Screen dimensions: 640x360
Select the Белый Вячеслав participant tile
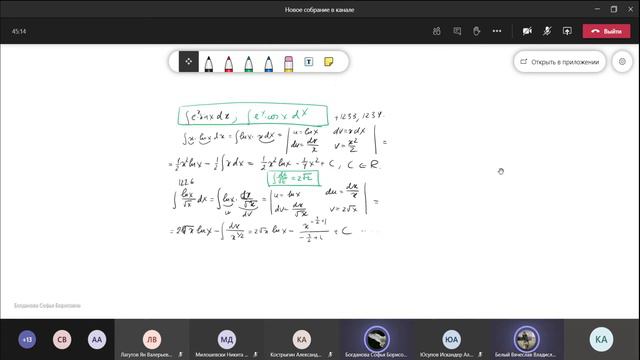tap(527, 340)
